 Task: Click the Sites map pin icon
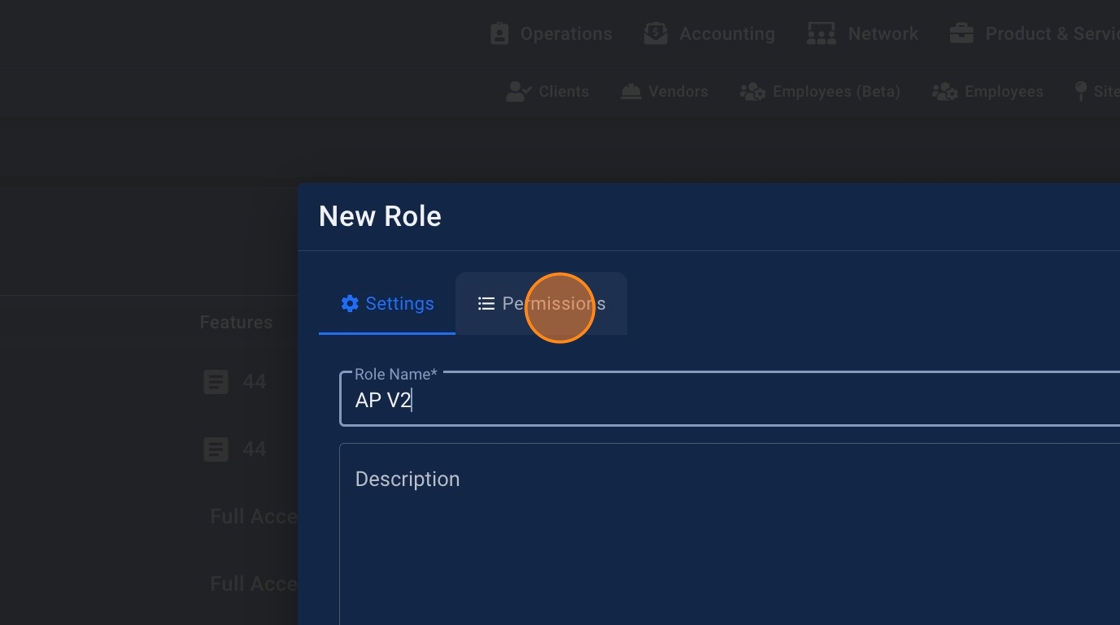coord(1081,91)
